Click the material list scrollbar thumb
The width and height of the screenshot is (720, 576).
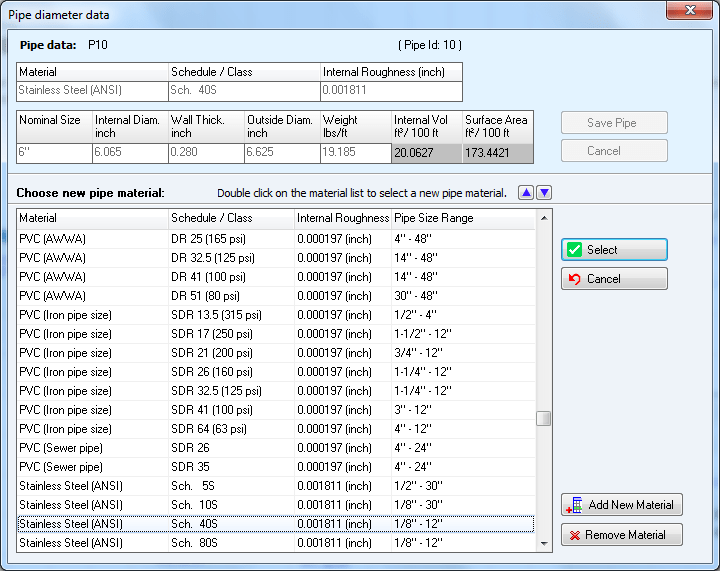point(544,418)
